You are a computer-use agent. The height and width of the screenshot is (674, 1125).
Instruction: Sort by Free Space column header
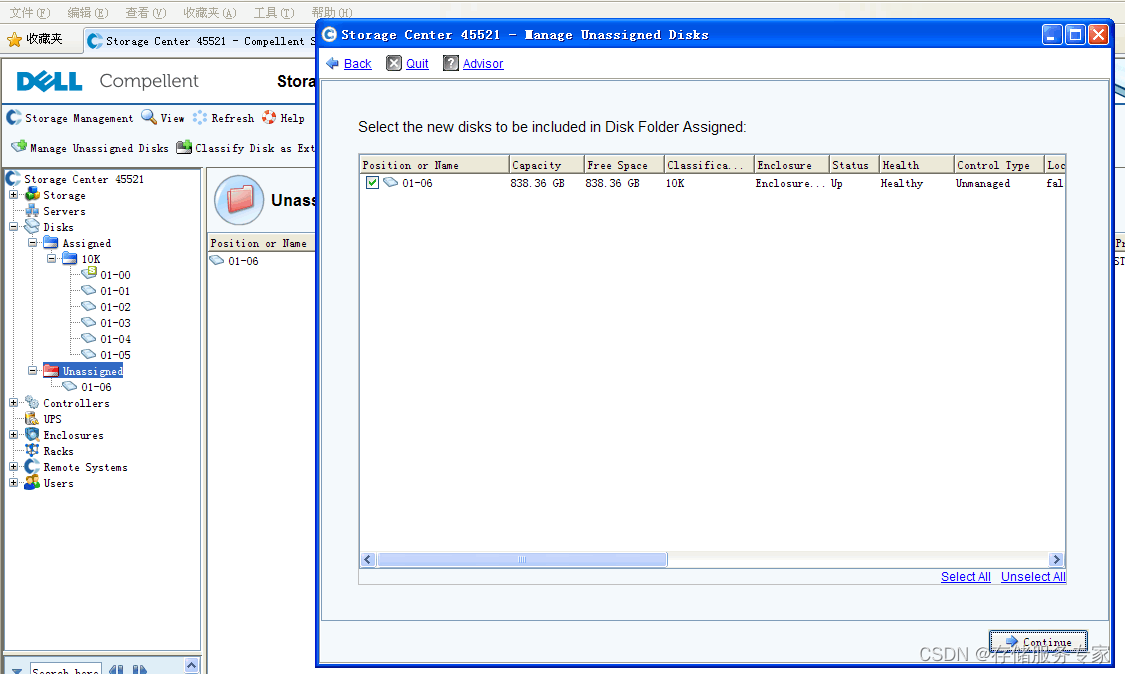point(624,165)
